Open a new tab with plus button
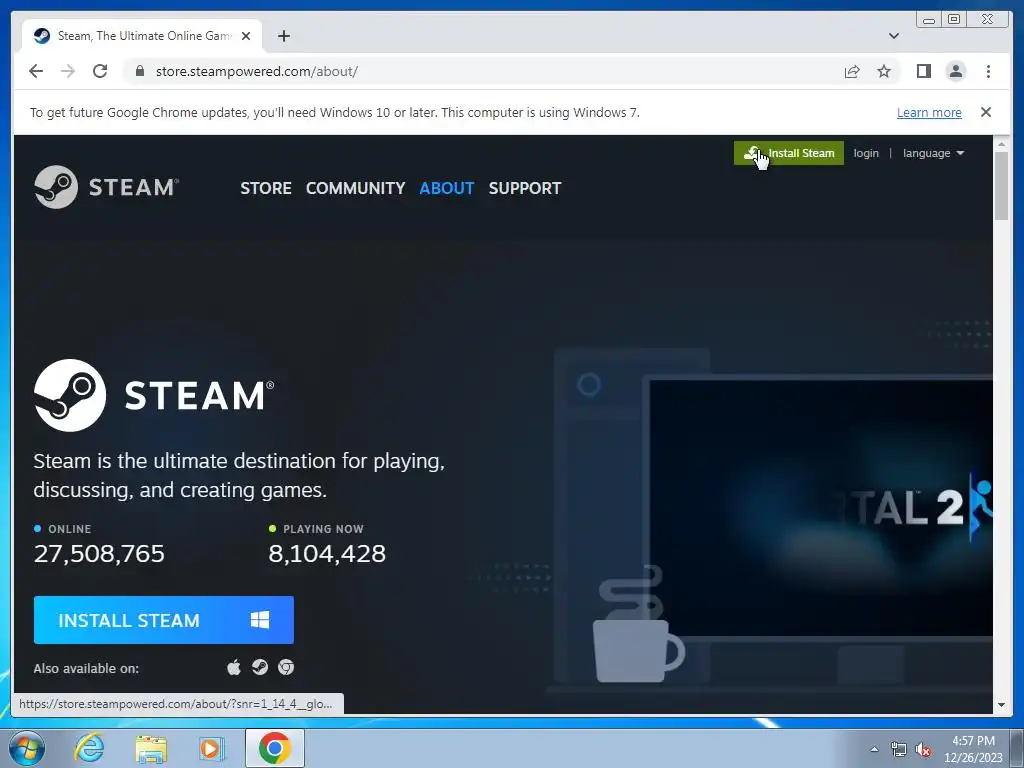This screenshot has height=768, width=1024. point(283,36)
